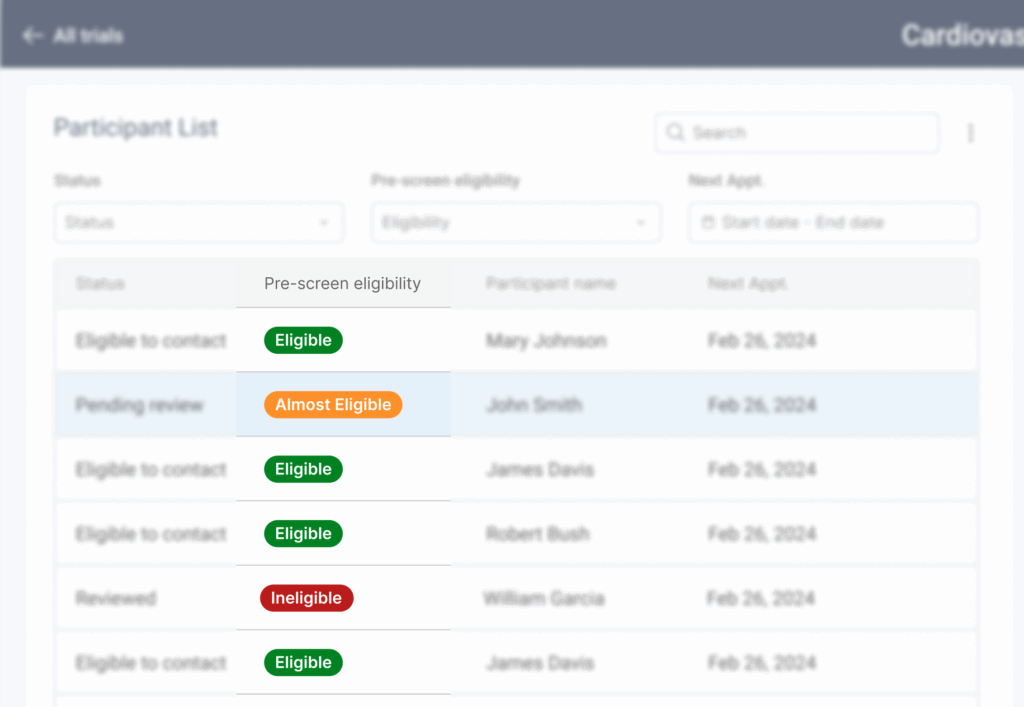Open the three-dot more options menu

[x=970, y=133]
